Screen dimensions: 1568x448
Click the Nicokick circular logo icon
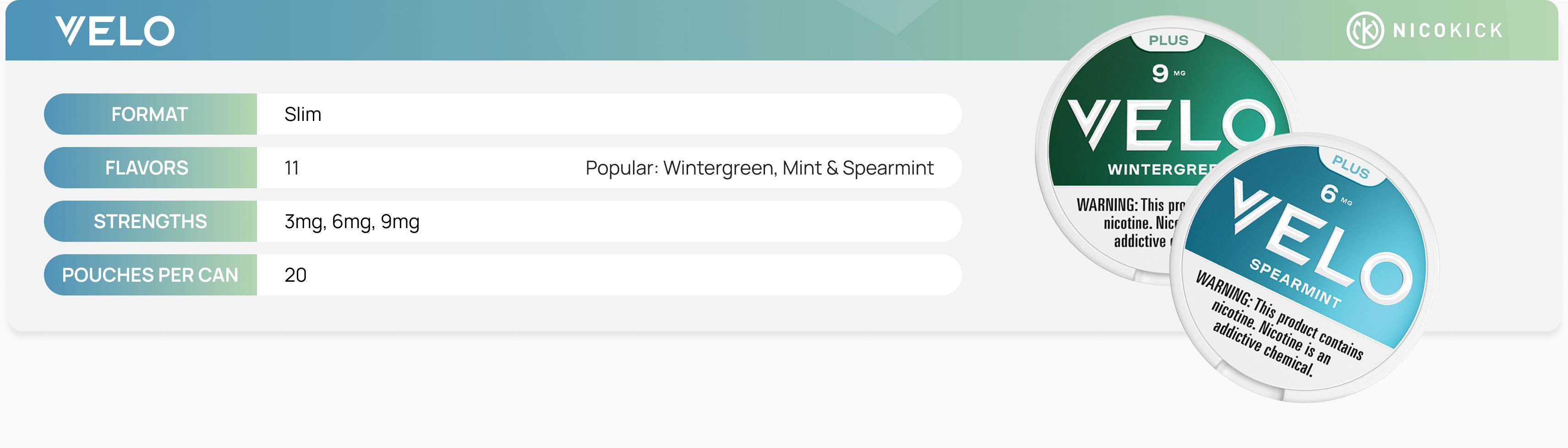click(x=1365, y=30)
